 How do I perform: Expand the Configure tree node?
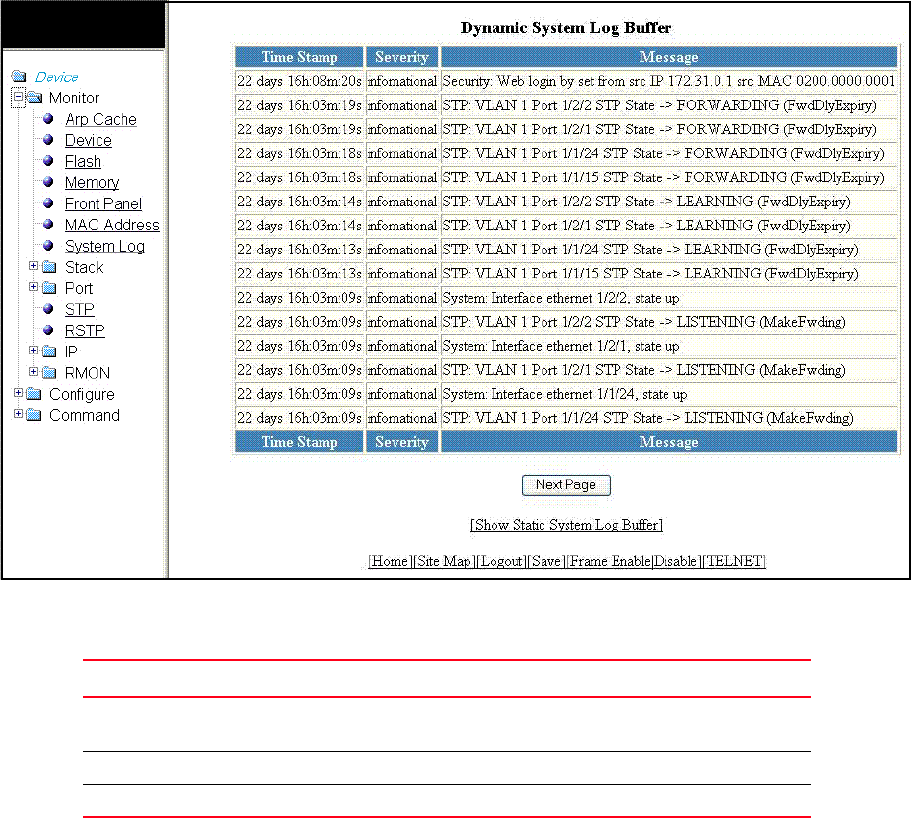[x=19, y=393]
